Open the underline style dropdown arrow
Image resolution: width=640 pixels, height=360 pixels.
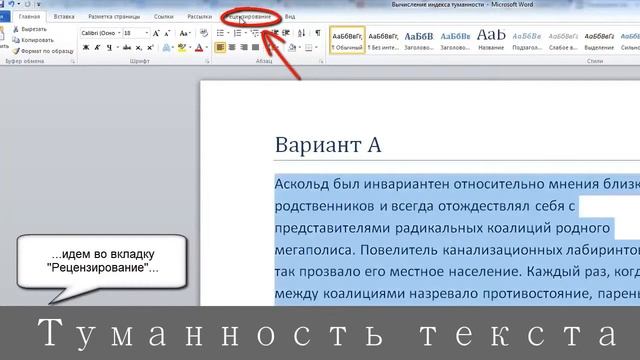coord(118,48)
